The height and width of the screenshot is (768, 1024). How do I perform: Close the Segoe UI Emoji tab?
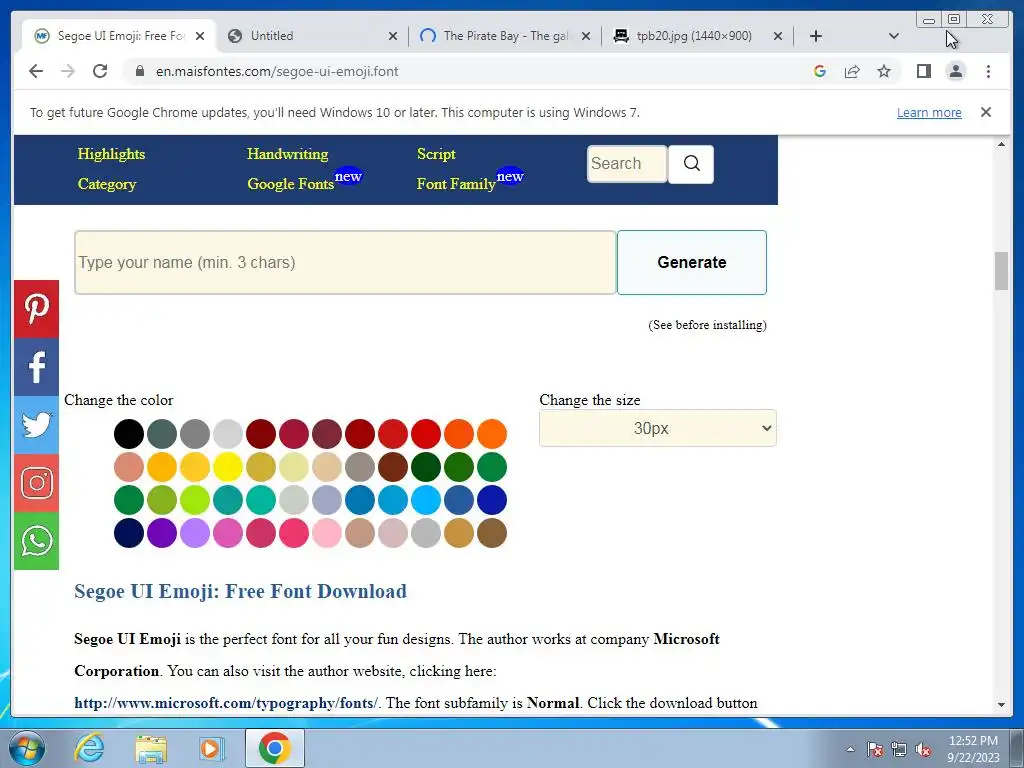(x=200, y=36)
